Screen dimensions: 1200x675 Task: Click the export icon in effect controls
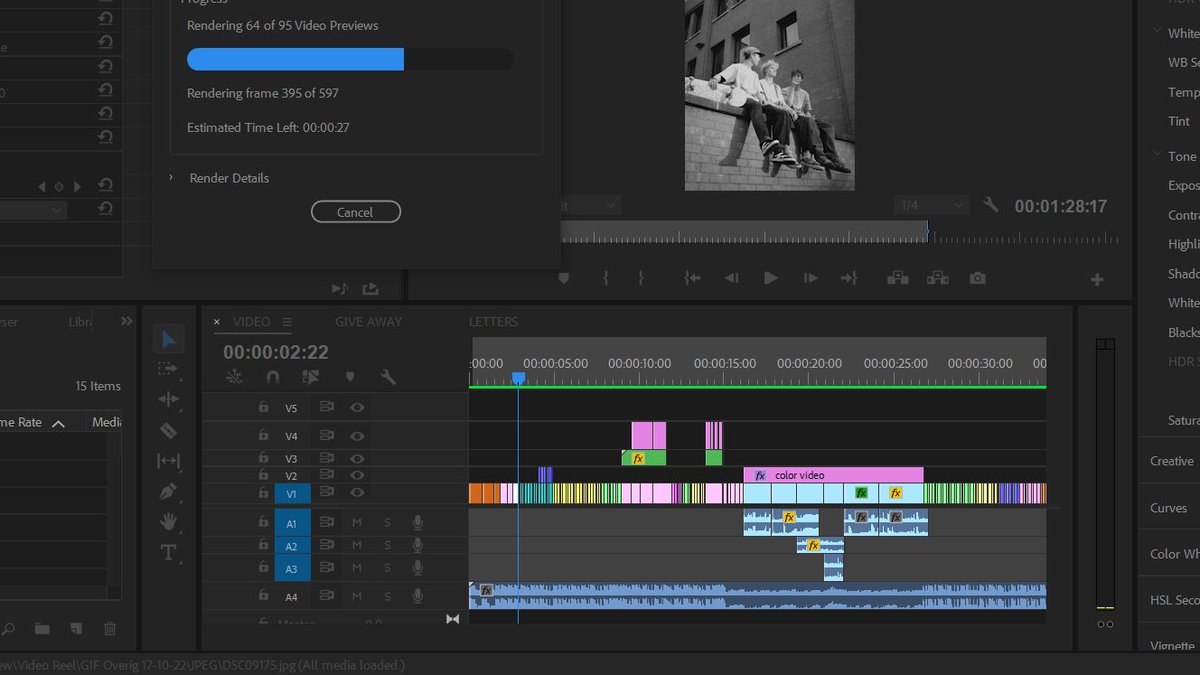[x=371, y=288]
